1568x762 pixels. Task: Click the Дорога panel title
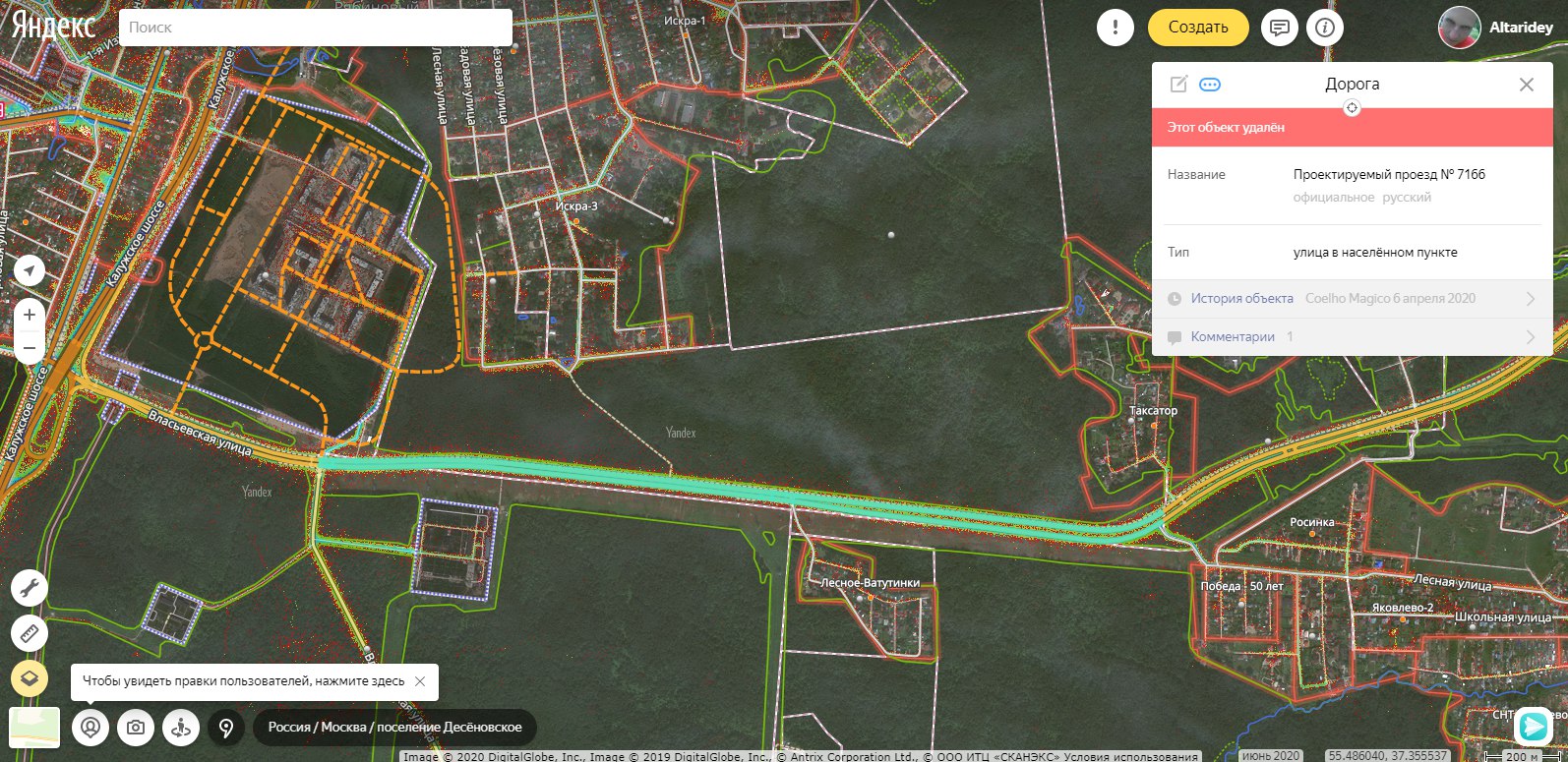1353,85
